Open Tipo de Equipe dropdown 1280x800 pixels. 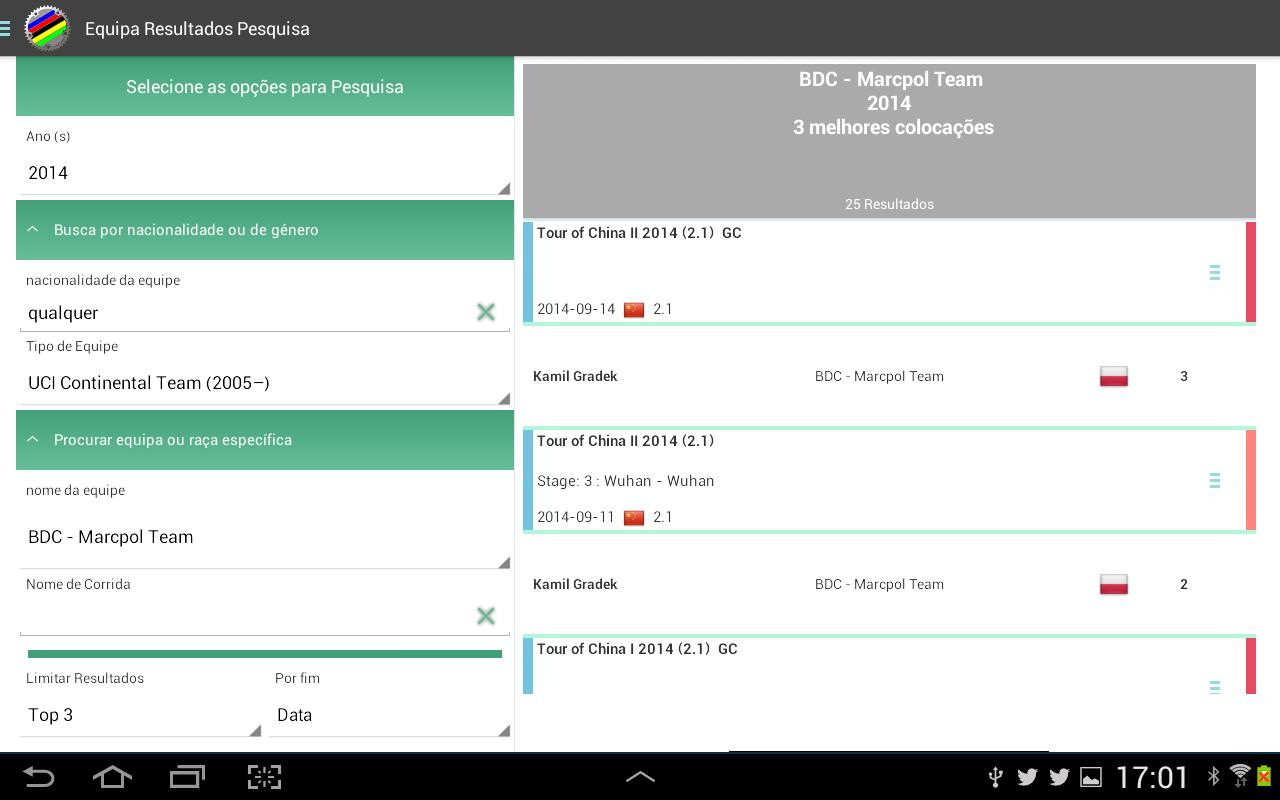tap(265, 383)
